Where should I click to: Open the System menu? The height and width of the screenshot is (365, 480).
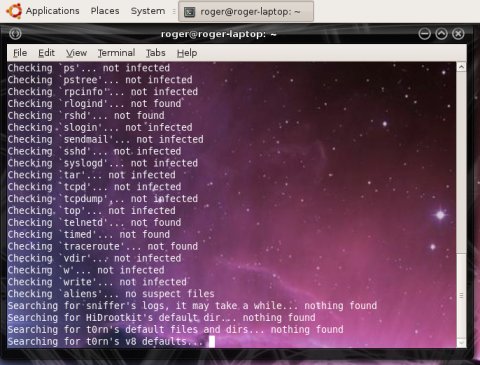point(148,11)
